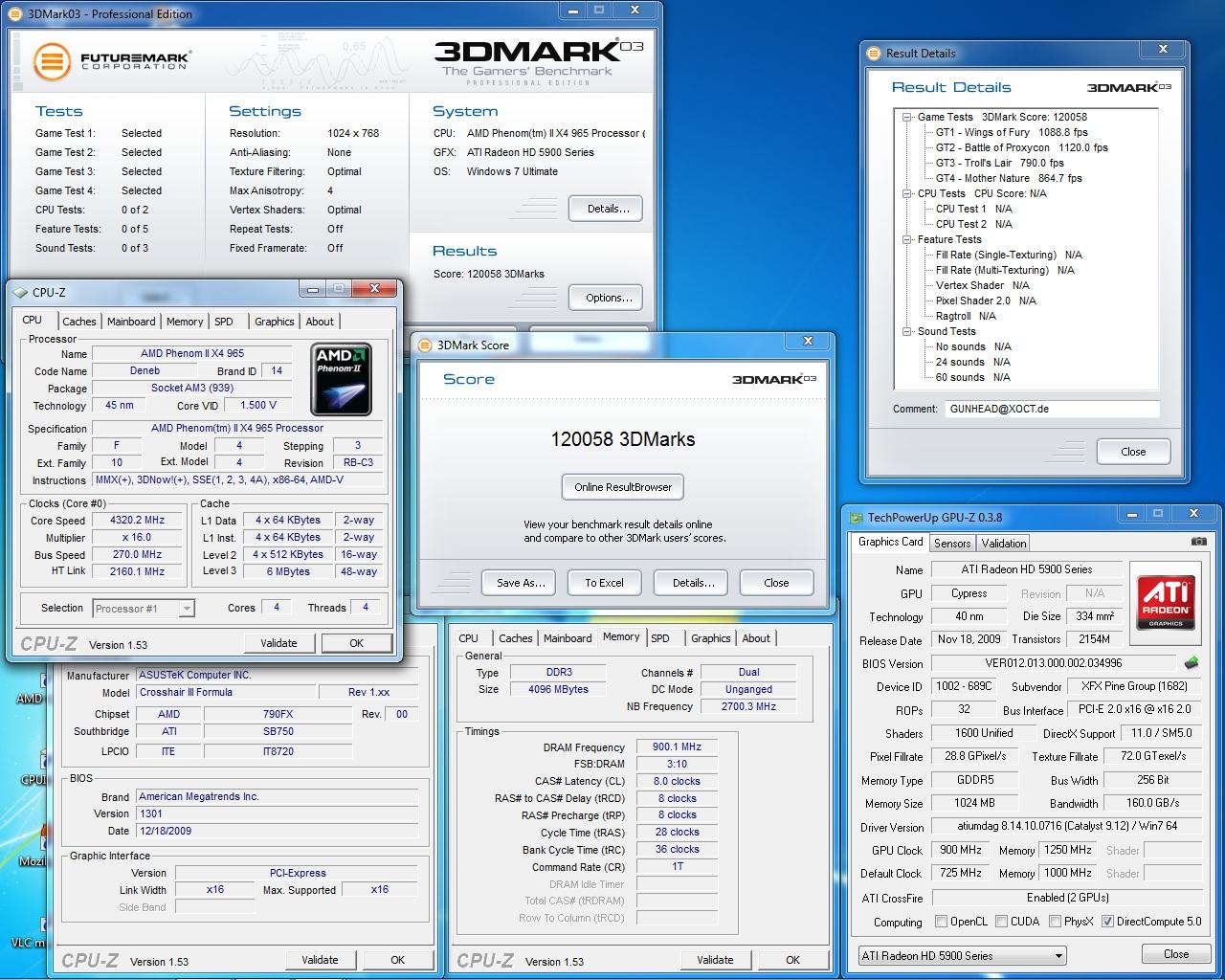This screenshot has height=980, width=1225.
Task: Click the 3DMark Score title bar icon
Action: (x=425, y=345)
